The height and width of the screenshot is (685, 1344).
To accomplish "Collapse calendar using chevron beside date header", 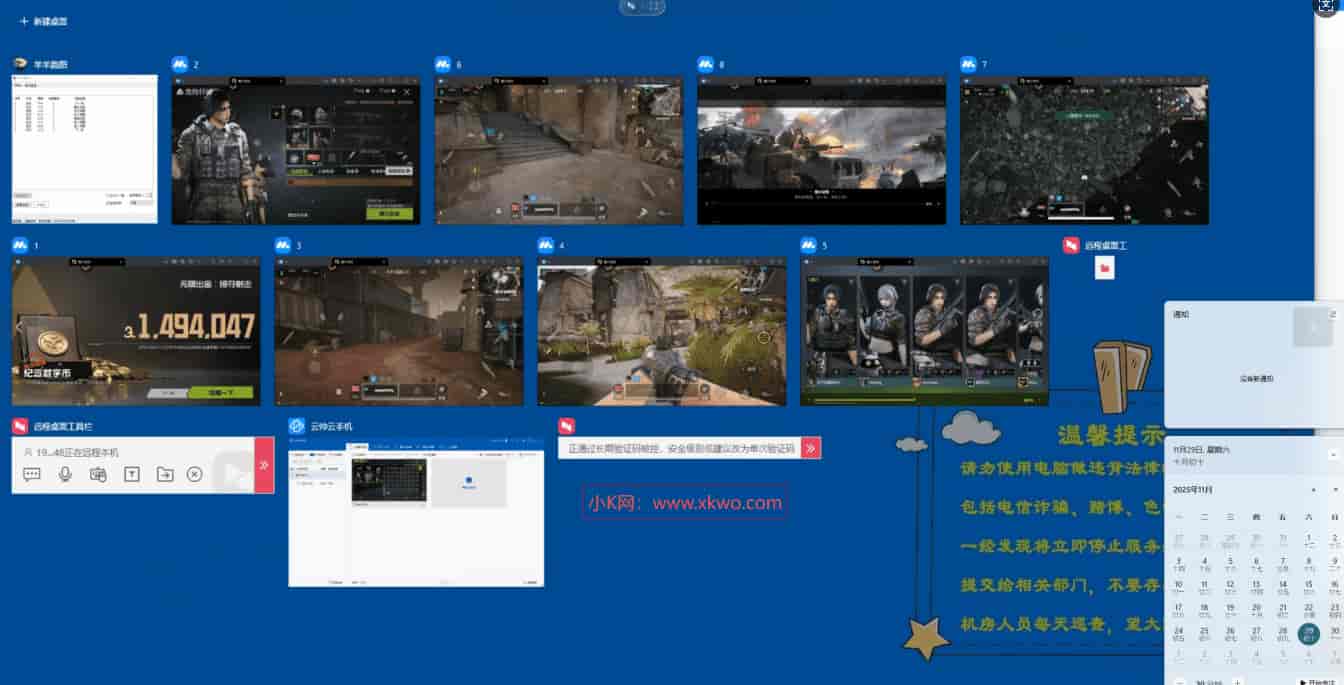I will click(1335, 455).
